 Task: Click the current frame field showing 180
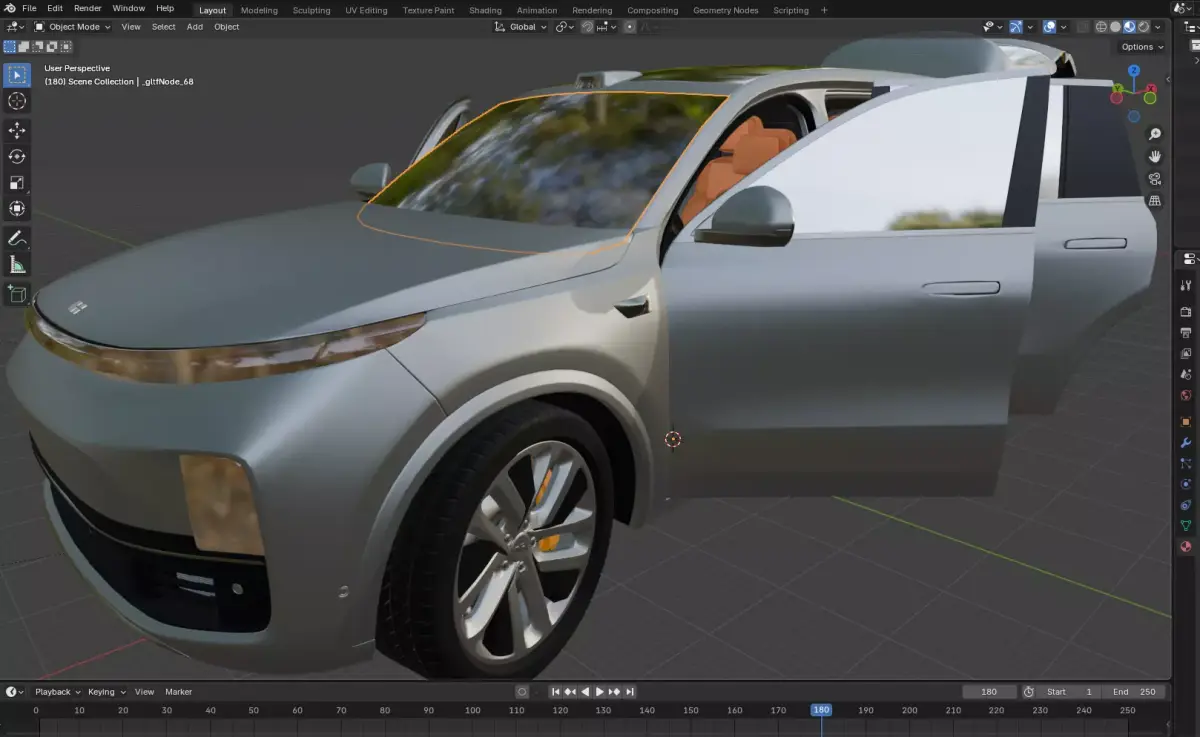coord(989,692)
